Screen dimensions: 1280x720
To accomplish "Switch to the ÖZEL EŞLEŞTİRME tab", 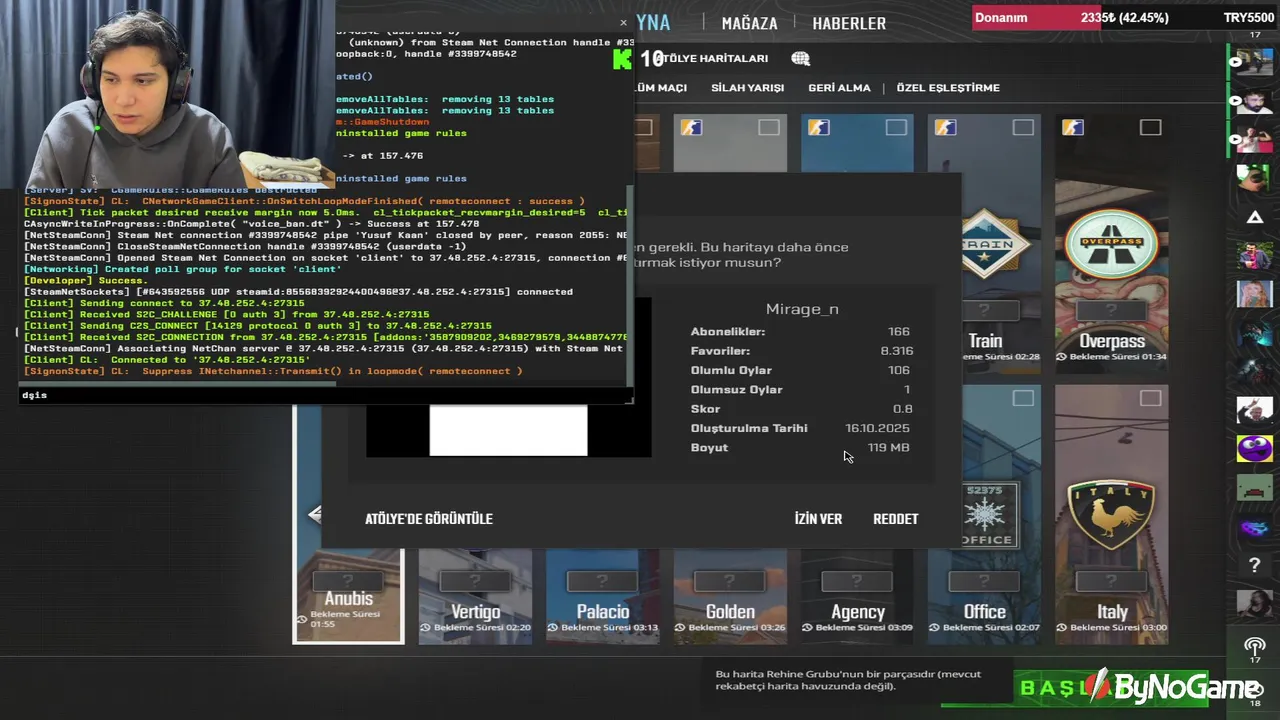I will [948, 88].
